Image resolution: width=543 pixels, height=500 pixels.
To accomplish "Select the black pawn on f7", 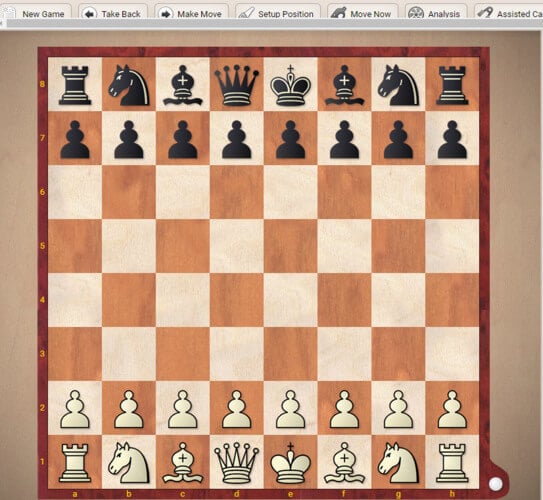I will click(x=344, y=139).
